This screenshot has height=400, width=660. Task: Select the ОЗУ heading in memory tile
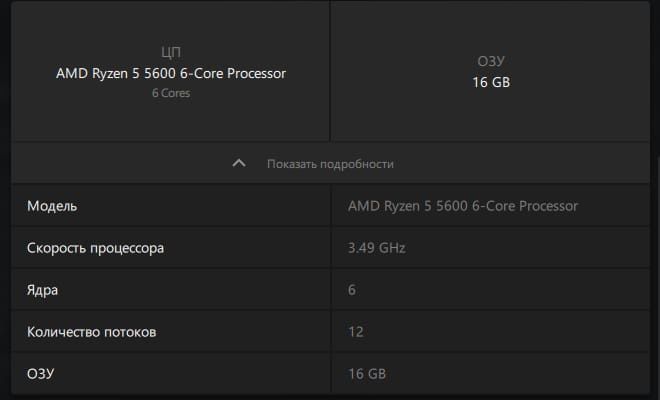click(x=491, y=61)
